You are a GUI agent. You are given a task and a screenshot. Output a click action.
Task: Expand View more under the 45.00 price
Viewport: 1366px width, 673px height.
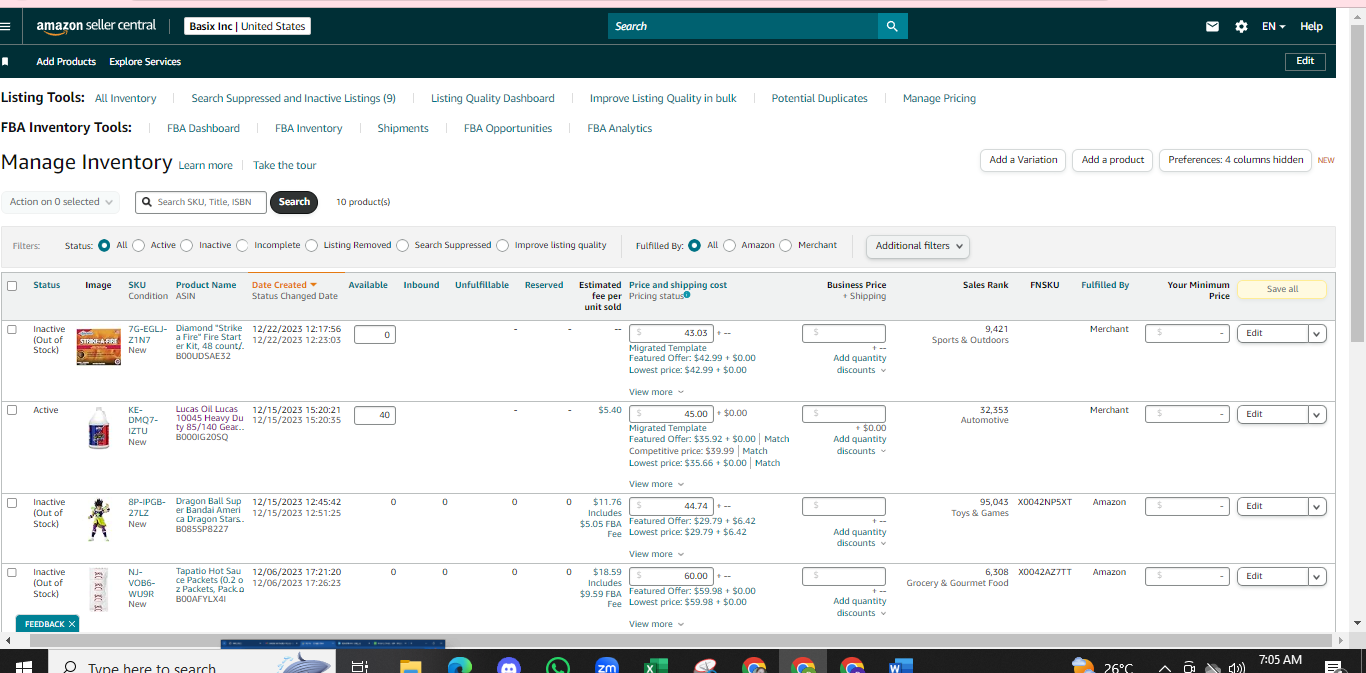pyautogui.click(x=656, y=484)
